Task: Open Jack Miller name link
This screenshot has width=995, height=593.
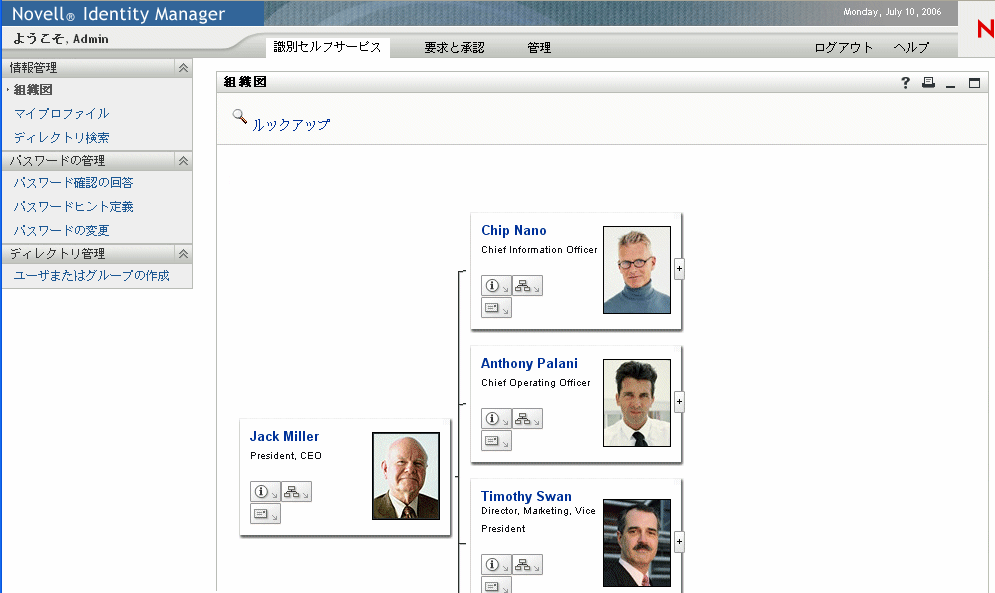Action: (284, 436)
